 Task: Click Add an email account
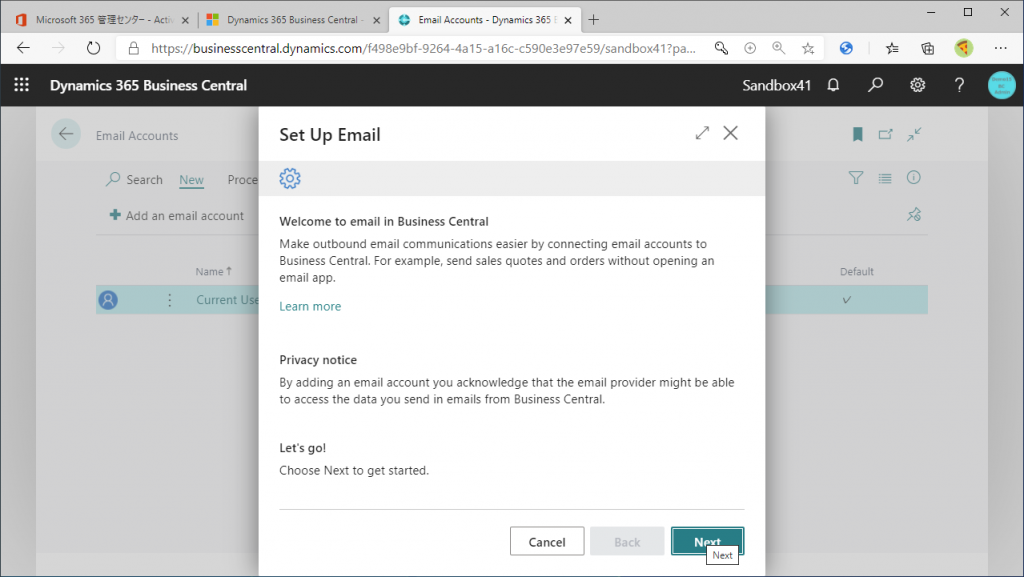pyautogui.click(x=176, y=215)
